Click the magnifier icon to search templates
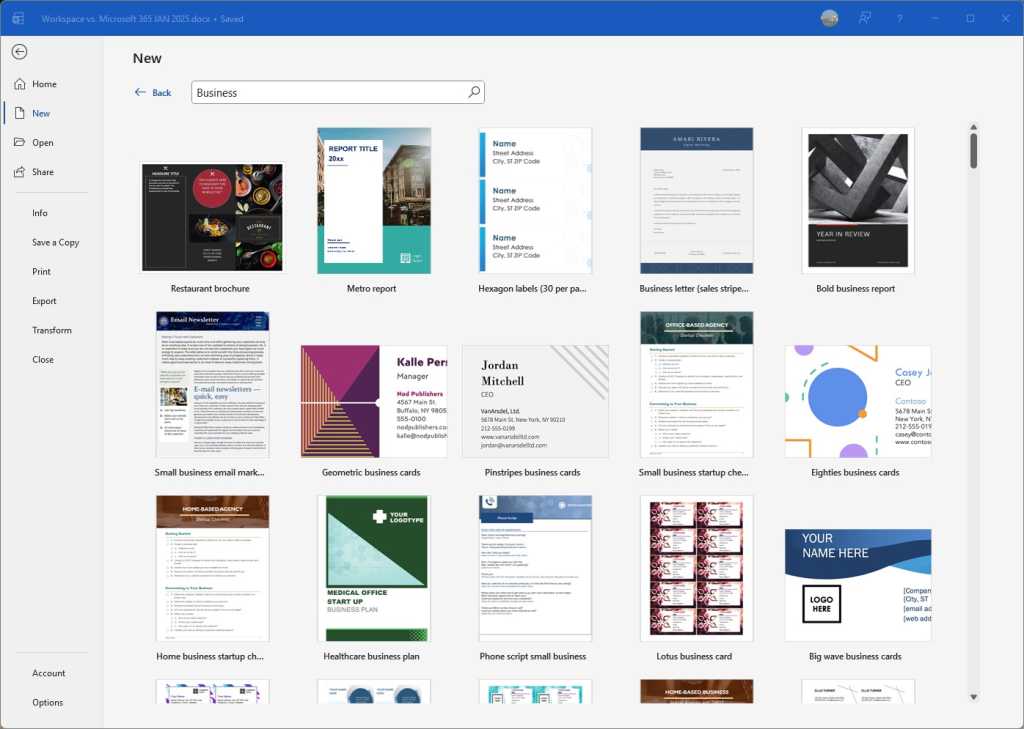 [x=474, y=91]
